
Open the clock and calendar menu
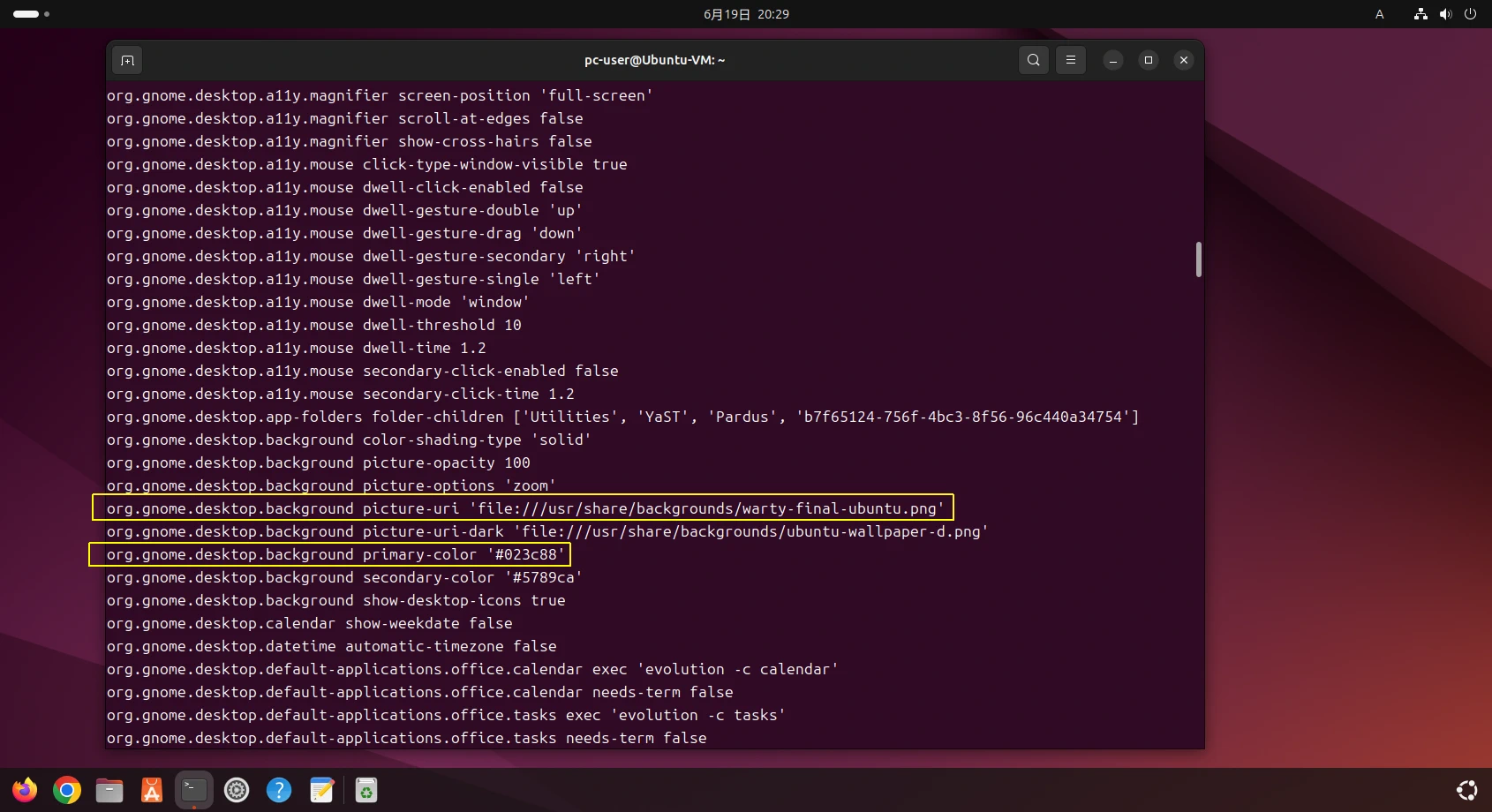coord(746,14)
